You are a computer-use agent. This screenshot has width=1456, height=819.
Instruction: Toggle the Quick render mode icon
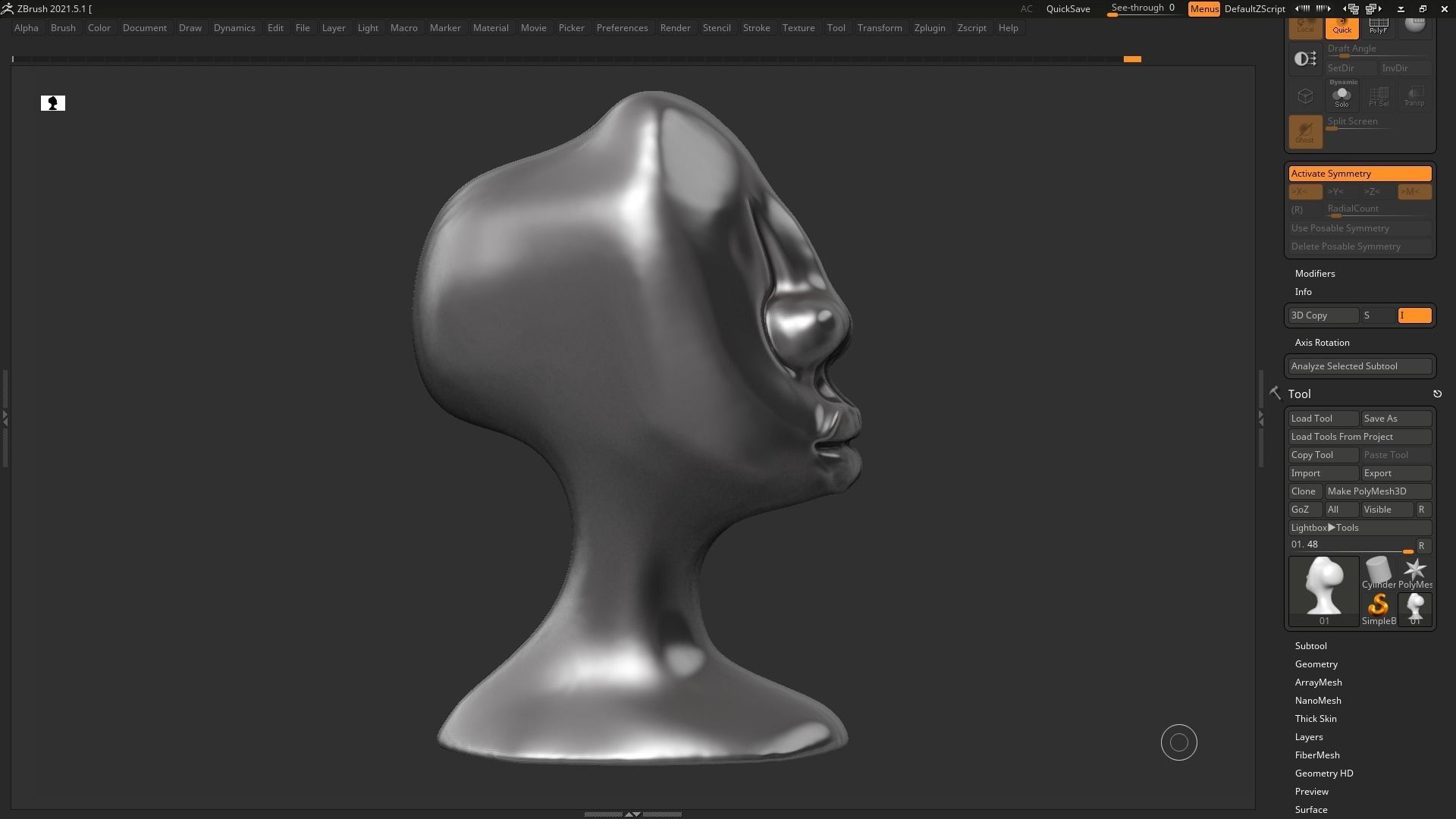pyautogui.click(x=1341, y=27)
